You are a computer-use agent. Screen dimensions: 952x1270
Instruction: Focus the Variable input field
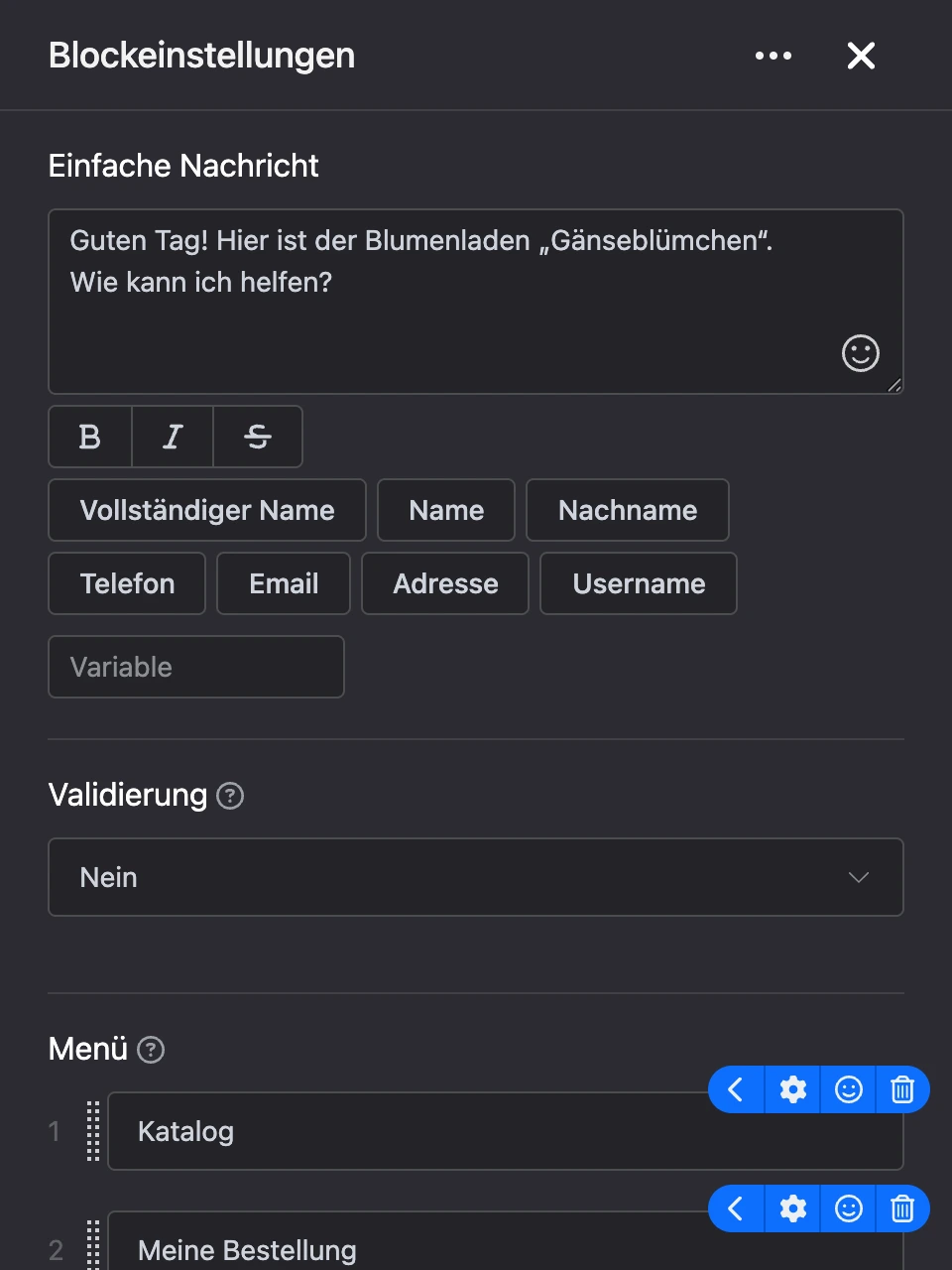(x=196, y=667)
